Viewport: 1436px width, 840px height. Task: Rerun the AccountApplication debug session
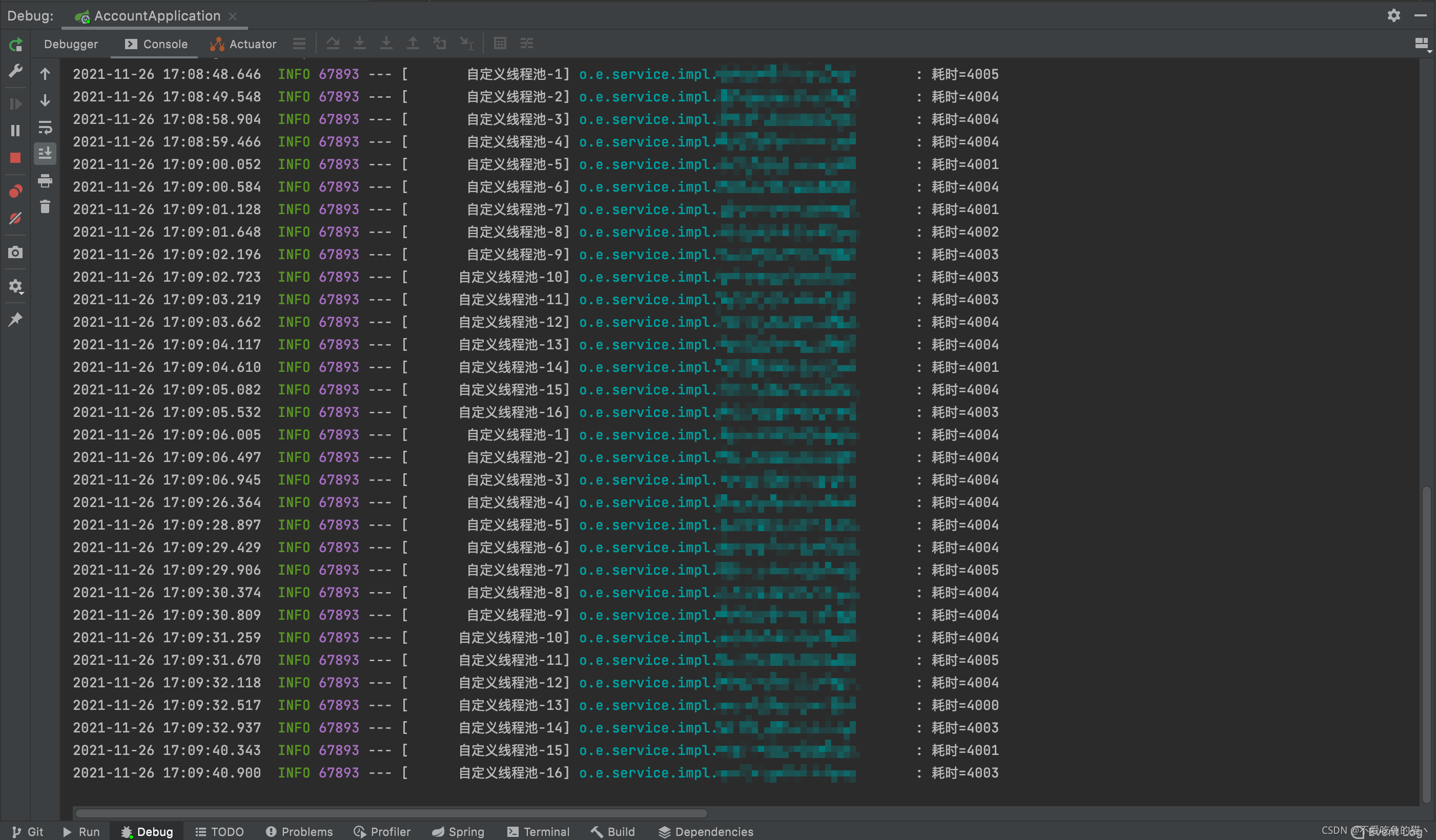[16, 45]
